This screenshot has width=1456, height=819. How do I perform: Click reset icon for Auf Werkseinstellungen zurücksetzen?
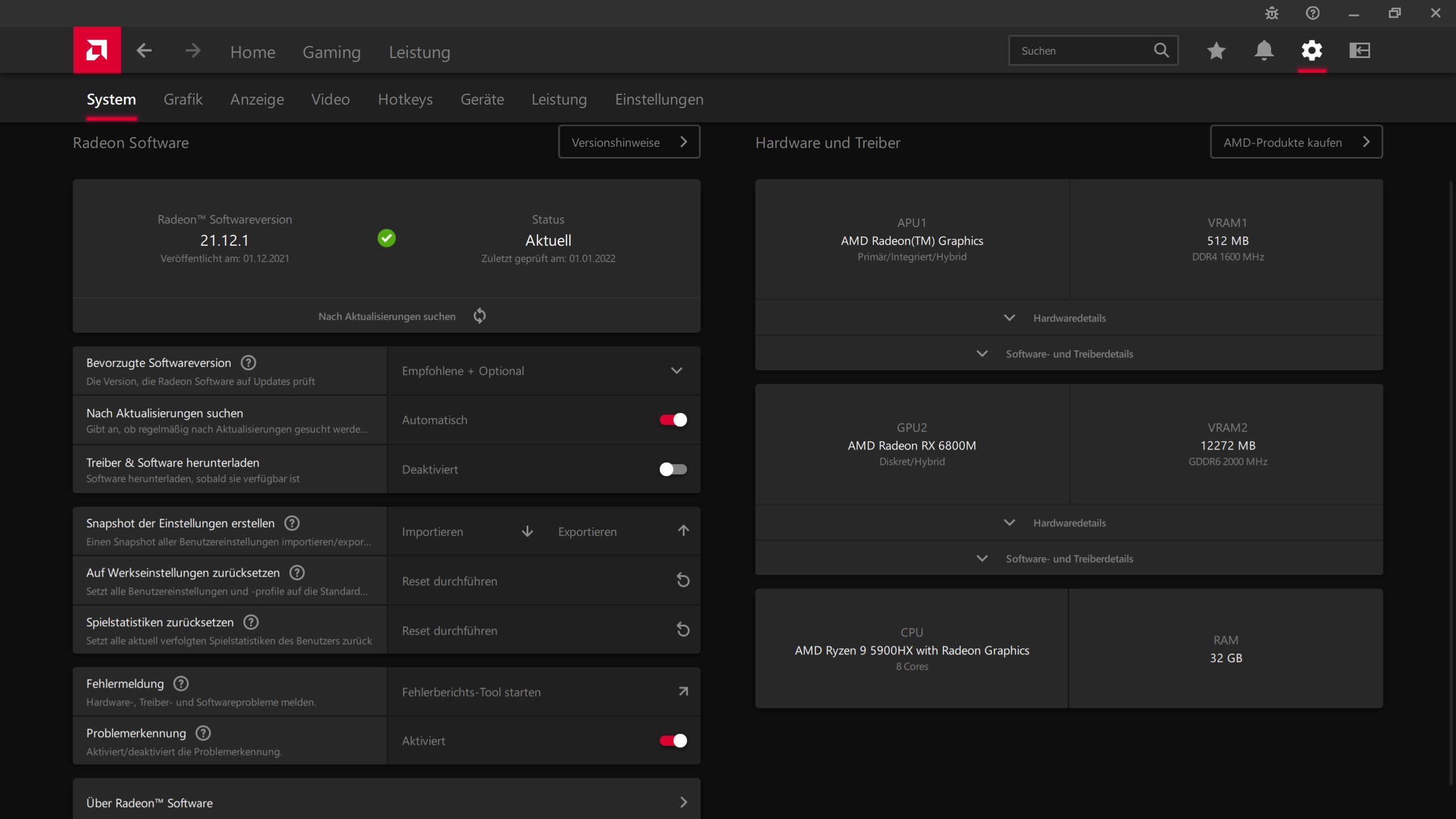683,581
